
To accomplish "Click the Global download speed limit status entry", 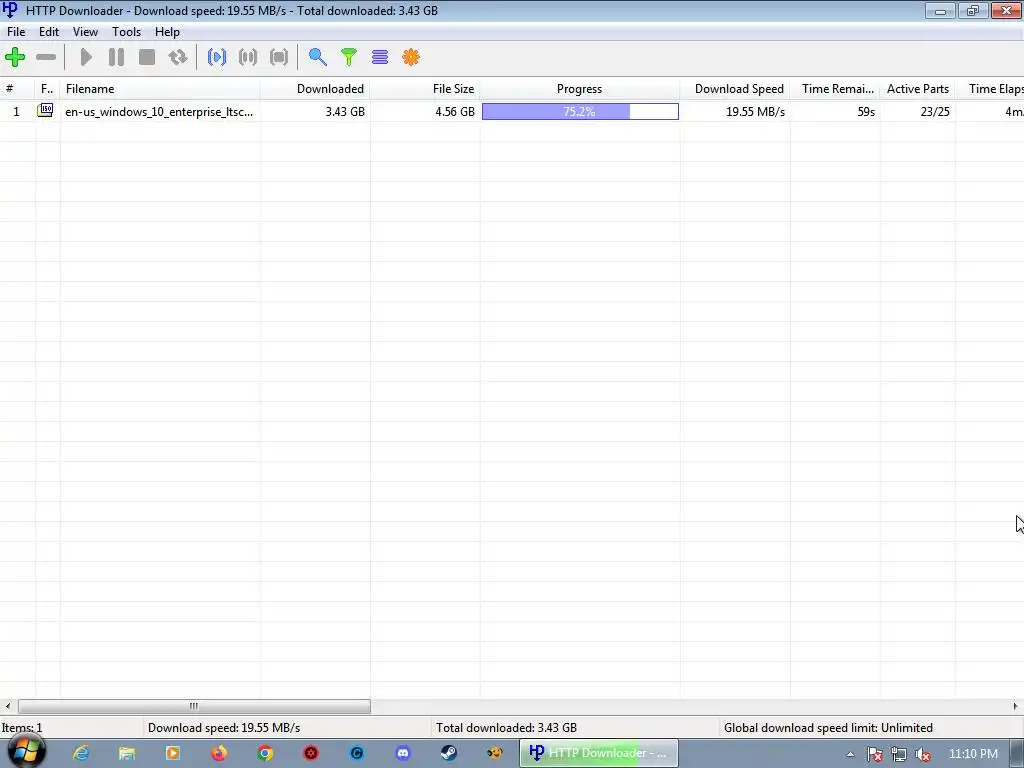I will point(828,728).
